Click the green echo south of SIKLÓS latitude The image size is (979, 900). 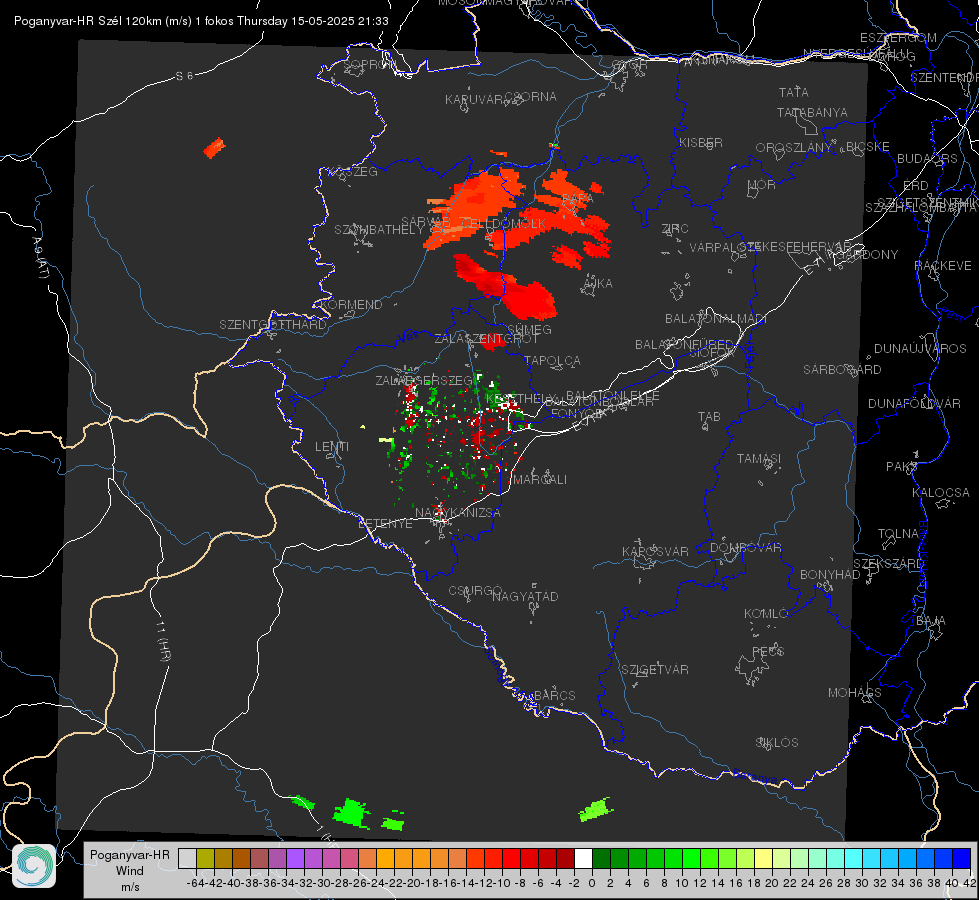click(596, 810)
